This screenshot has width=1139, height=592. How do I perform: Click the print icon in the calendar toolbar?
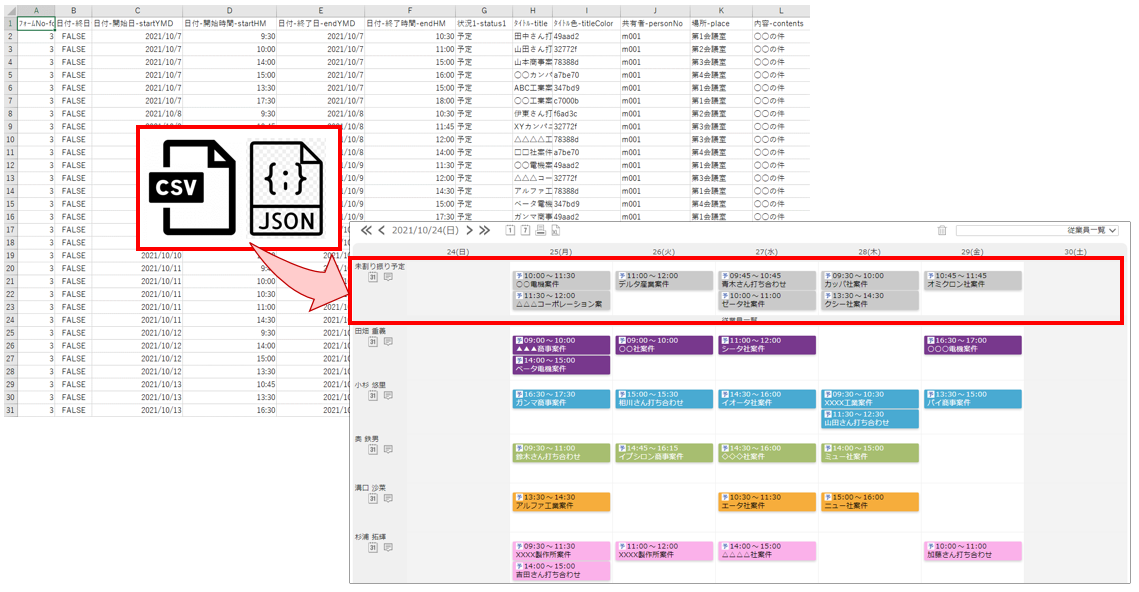(x=540, y=230)
